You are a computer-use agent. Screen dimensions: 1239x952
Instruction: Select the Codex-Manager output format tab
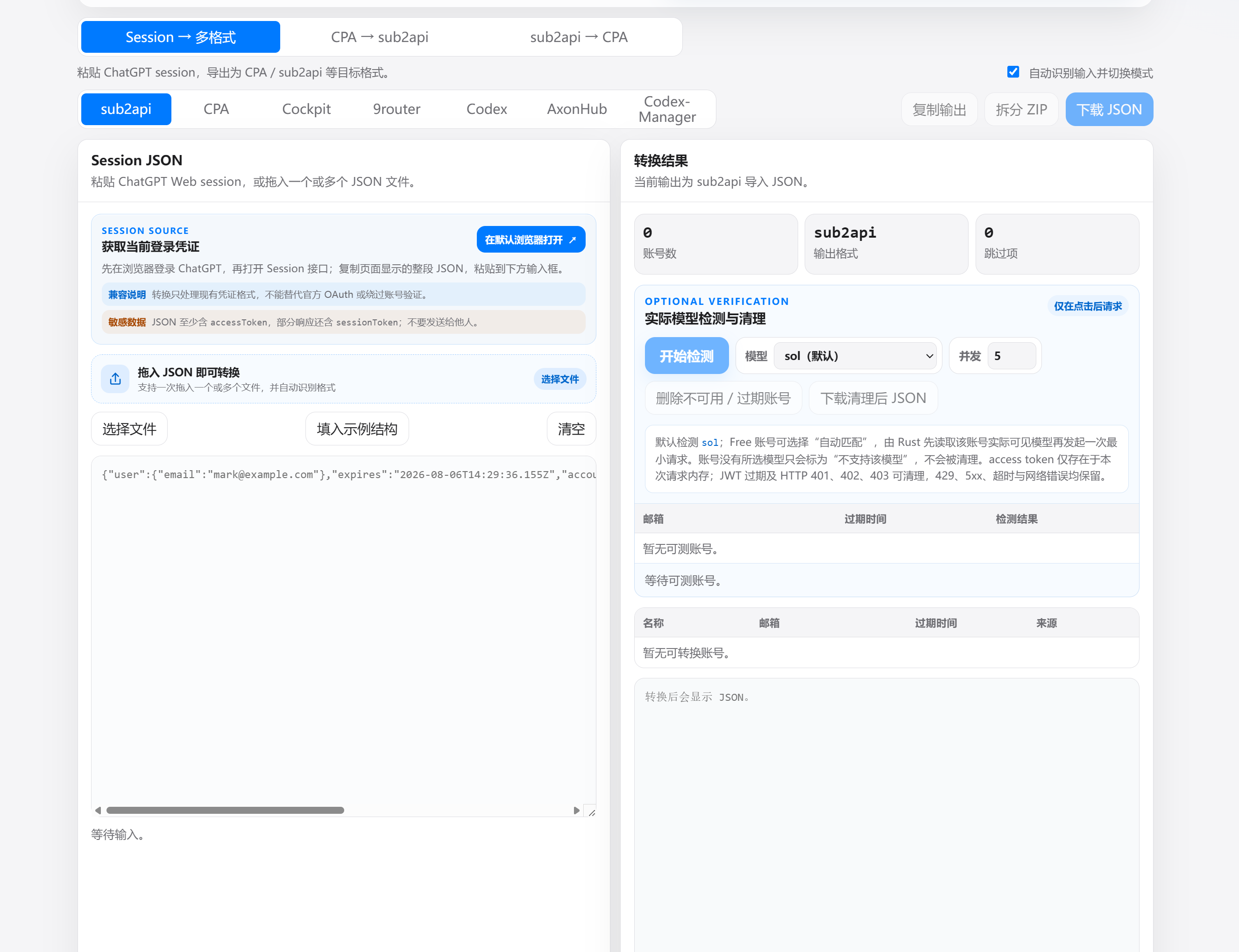tap(667, 109)
